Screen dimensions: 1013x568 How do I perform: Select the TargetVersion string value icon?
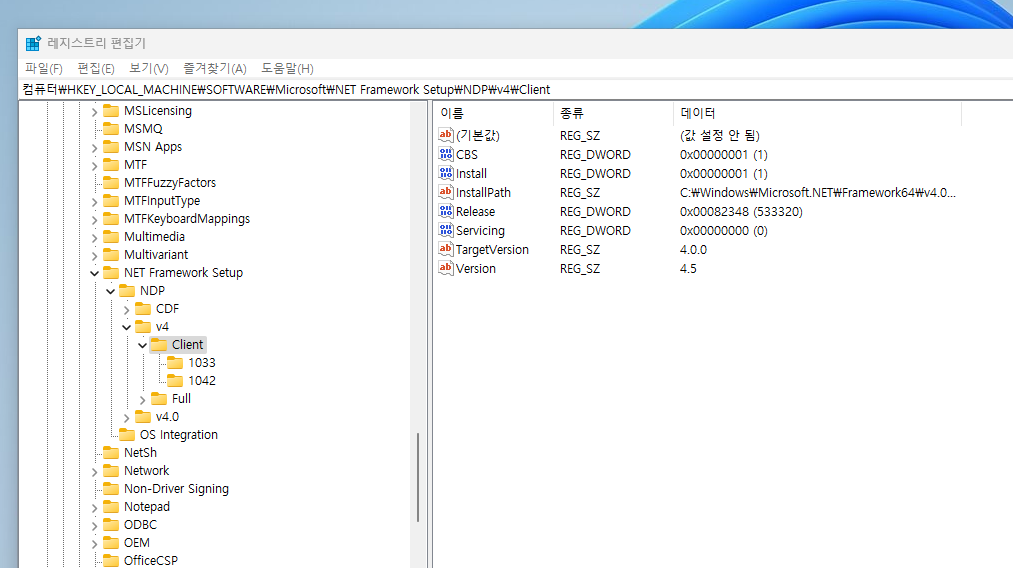click(x=446, y=249)
